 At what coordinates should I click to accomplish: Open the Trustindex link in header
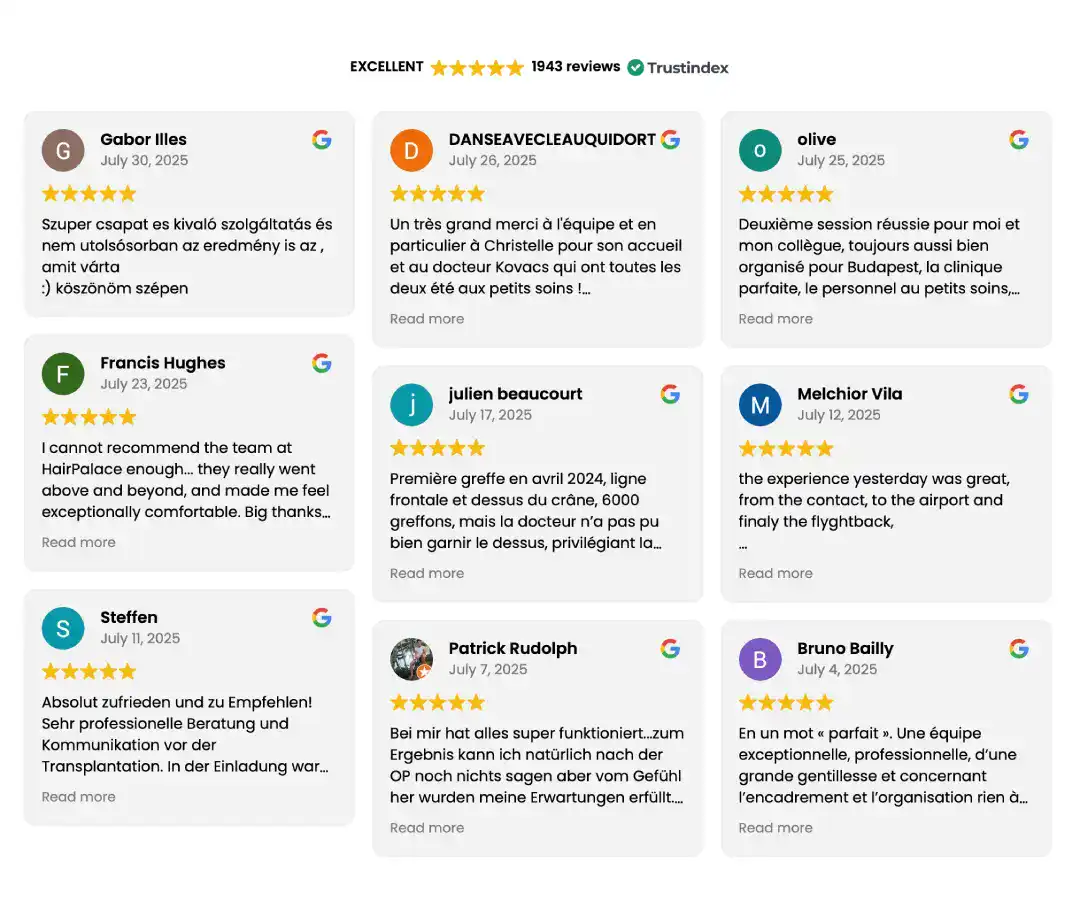tap(687, 68)
